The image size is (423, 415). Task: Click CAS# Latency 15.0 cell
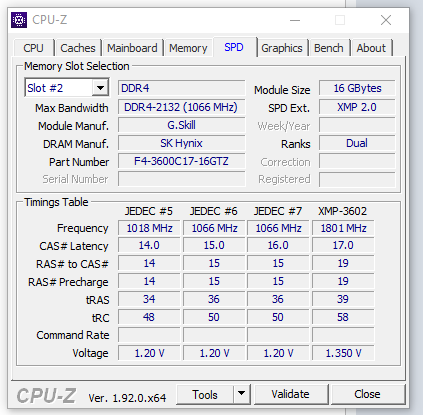(214, 245)
